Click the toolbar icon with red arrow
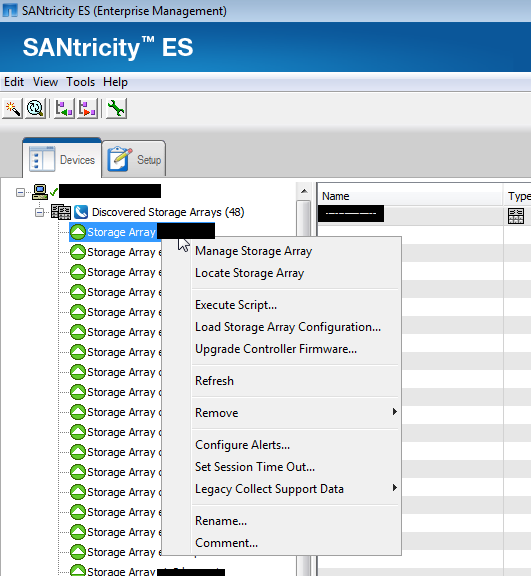The width and height of the screenshot is (531, 576). (87, 108)
